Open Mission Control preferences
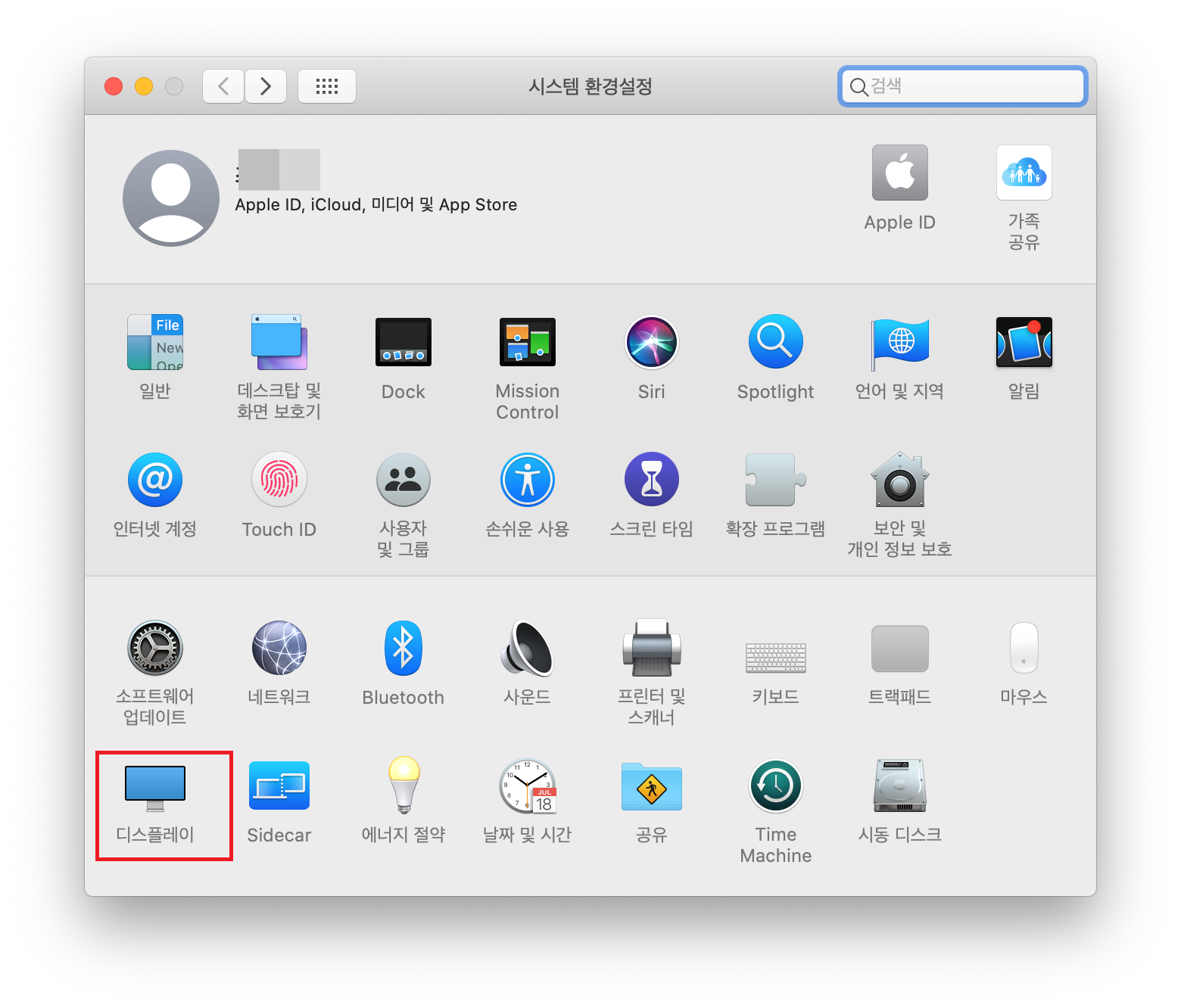The height and width of the screenshot is (1008, 1181). point(528,342)
